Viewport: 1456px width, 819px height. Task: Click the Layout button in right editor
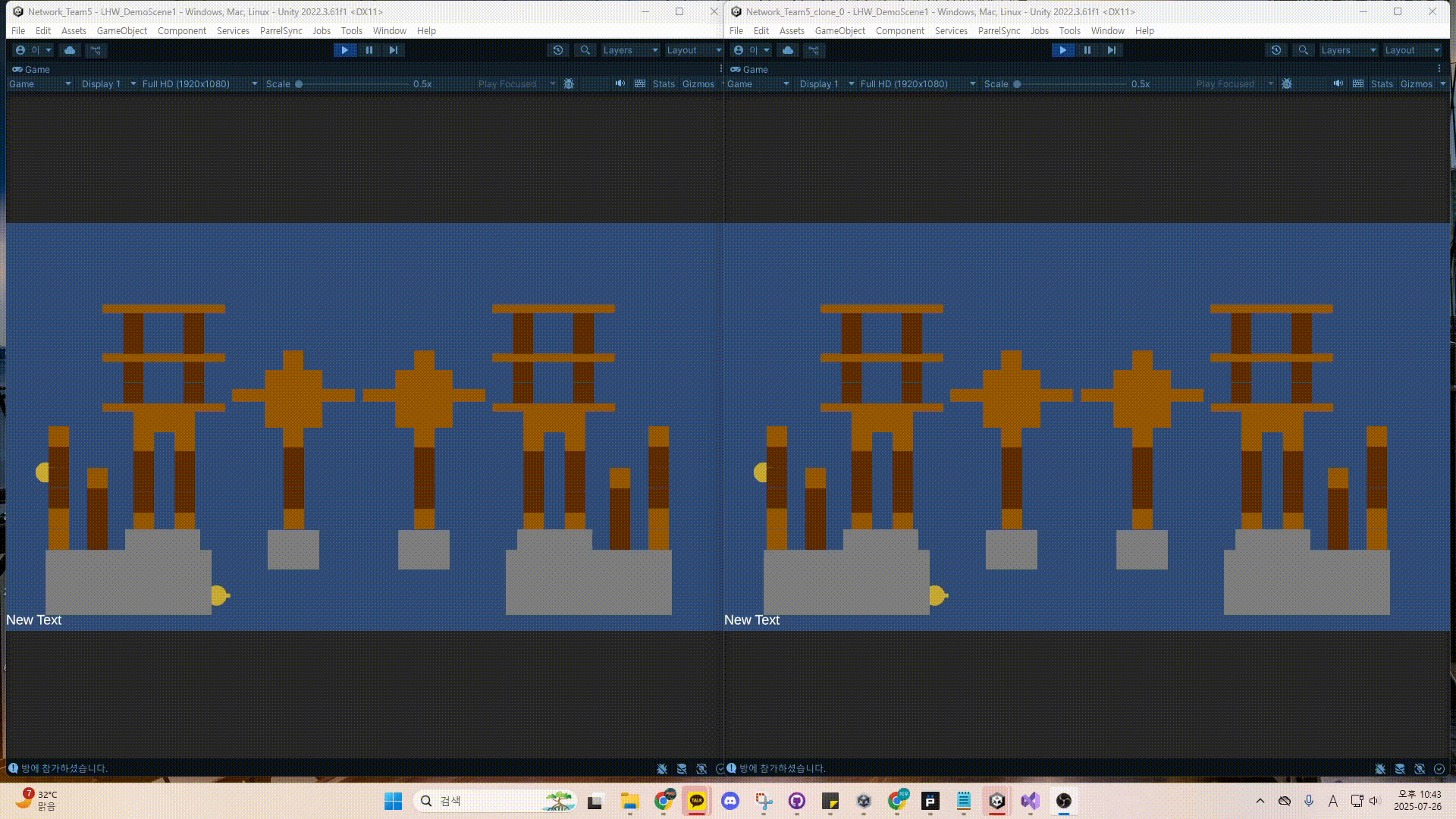pyautogui.click(x=1411, y=50)
